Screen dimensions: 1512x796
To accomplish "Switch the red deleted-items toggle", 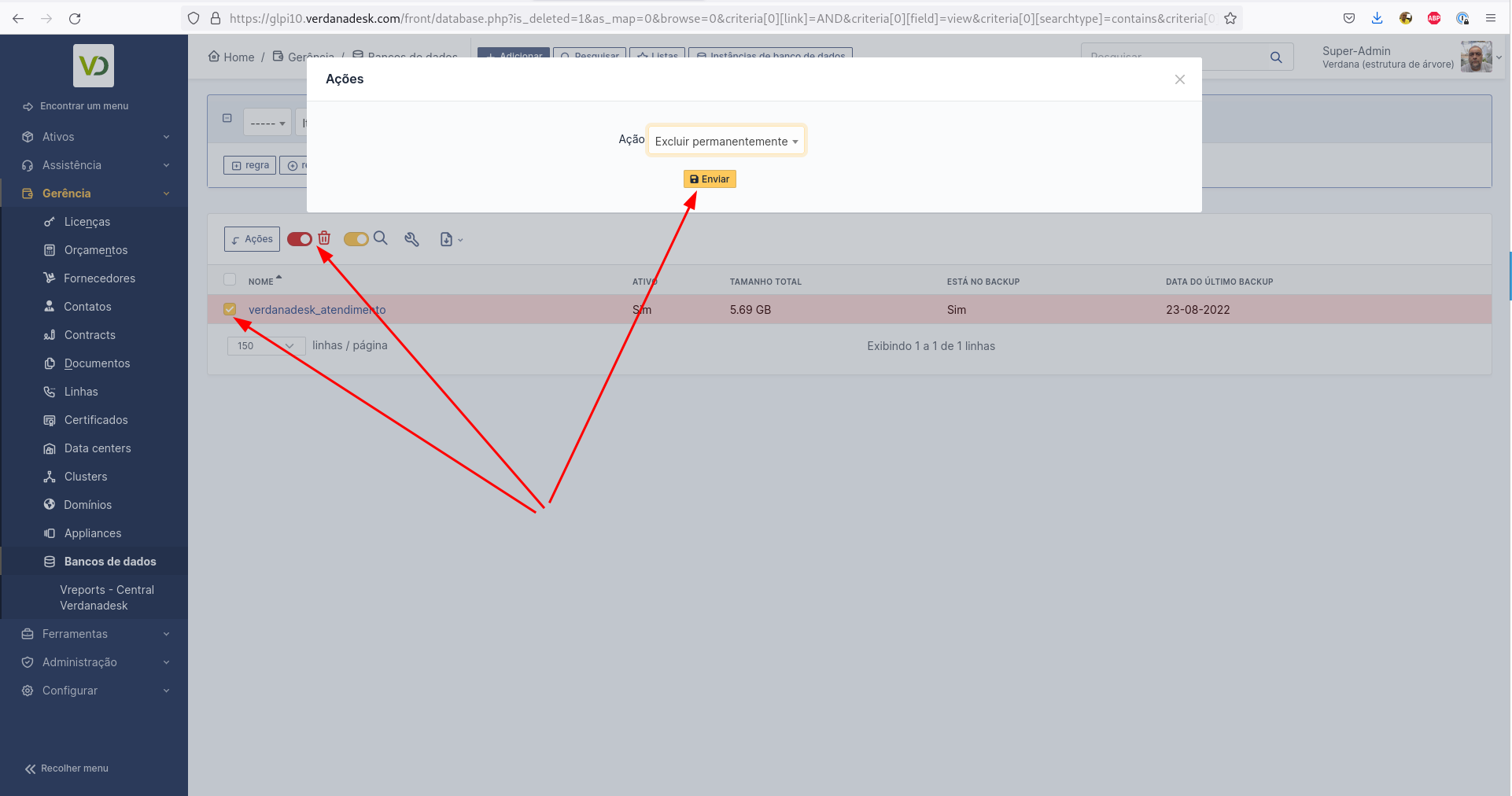I will tap(299, 238).
